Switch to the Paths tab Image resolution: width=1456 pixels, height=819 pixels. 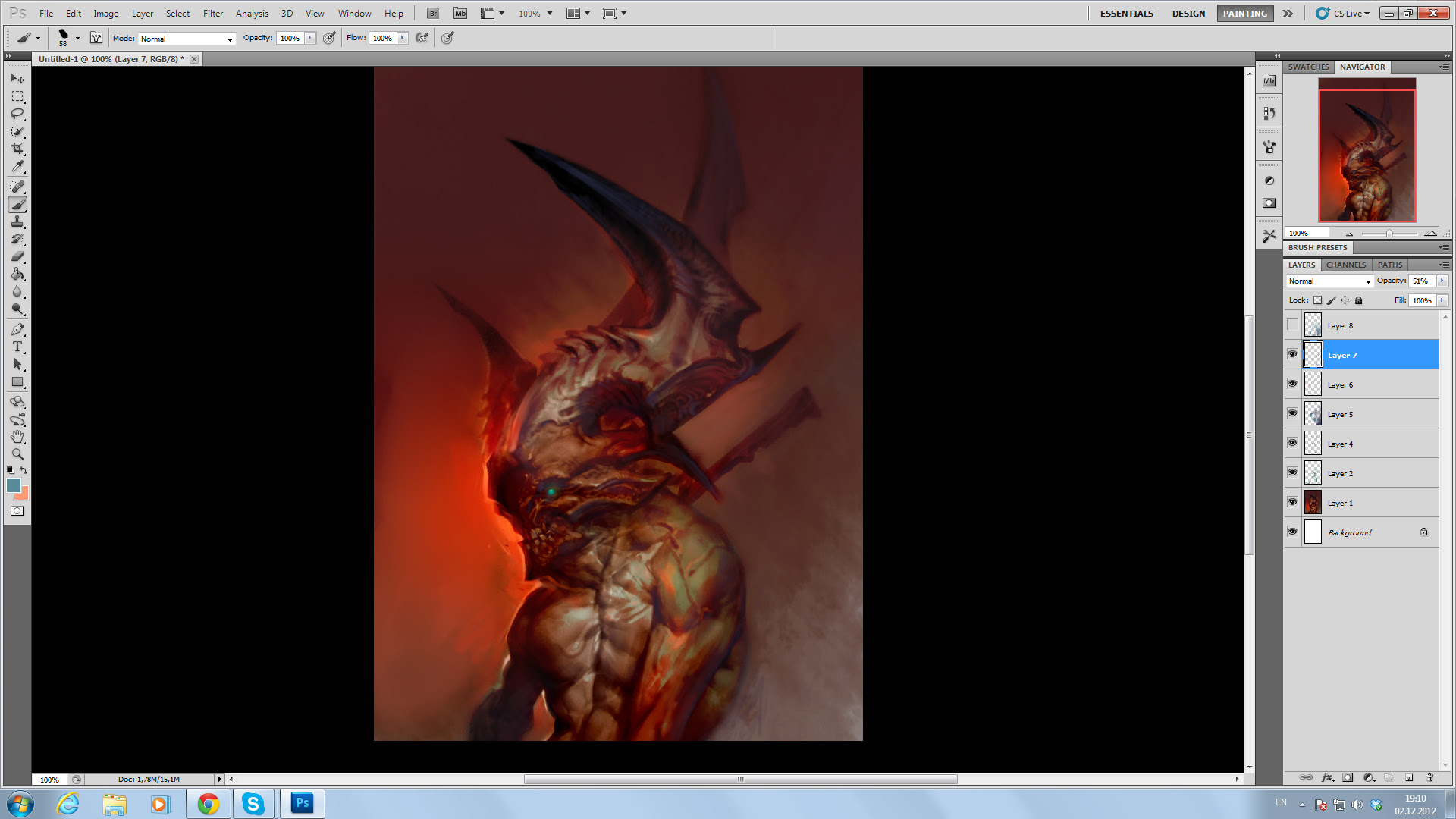(x=1390, y=265)
